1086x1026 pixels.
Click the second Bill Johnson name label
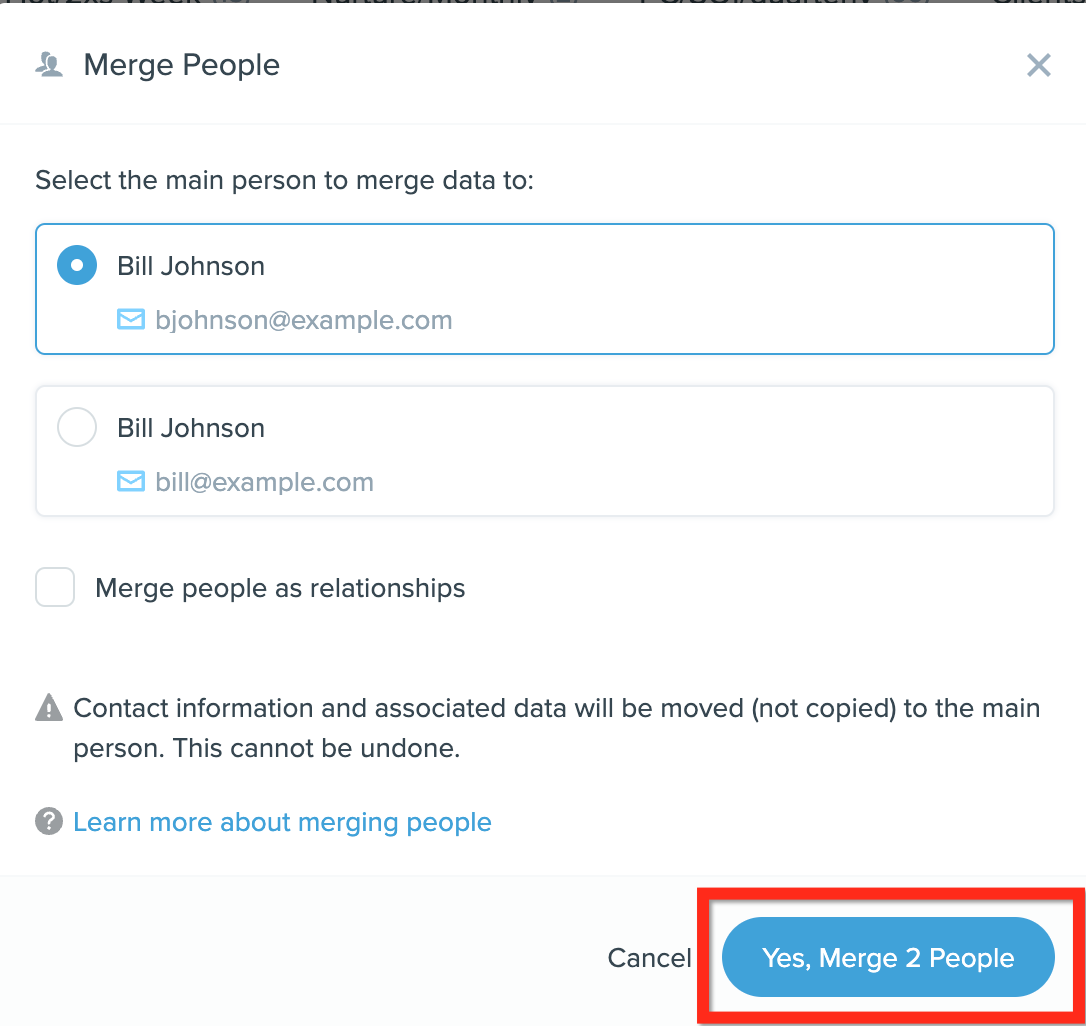(191, 428)
